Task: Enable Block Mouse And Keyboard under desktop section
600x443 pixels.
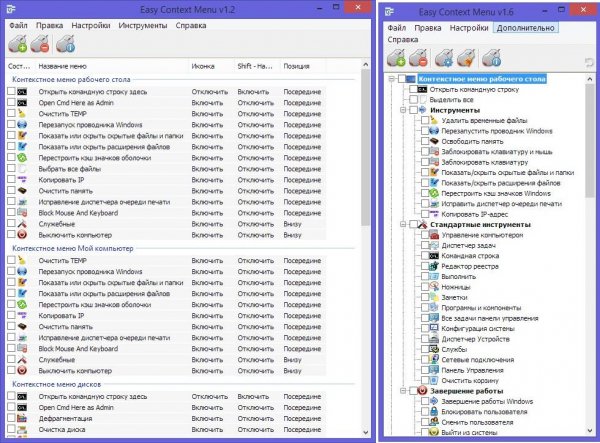Action: point(11,212)
